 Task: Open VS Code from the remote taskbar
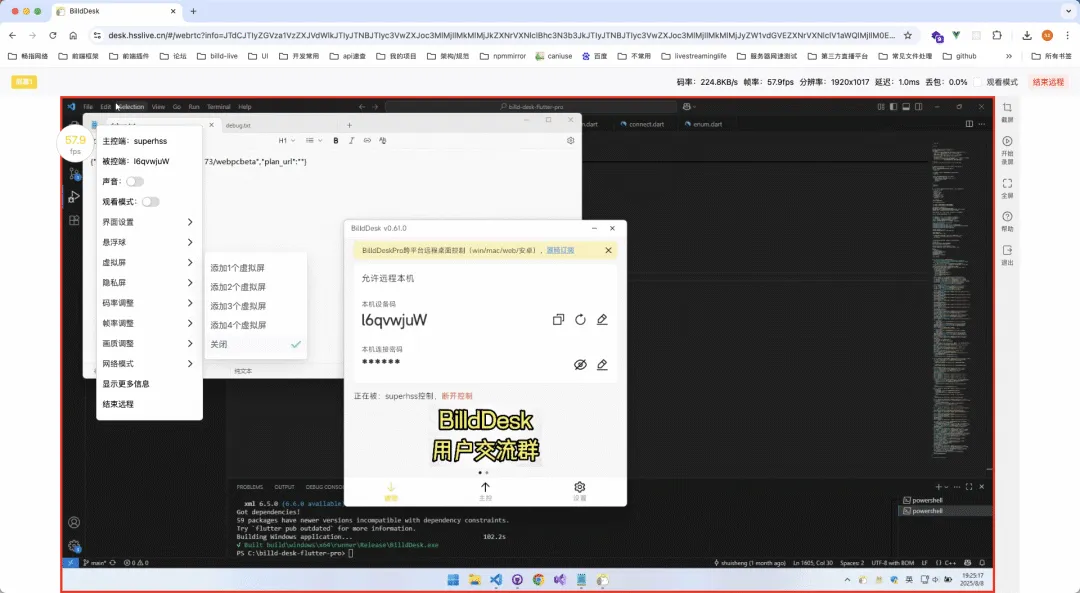496,580
